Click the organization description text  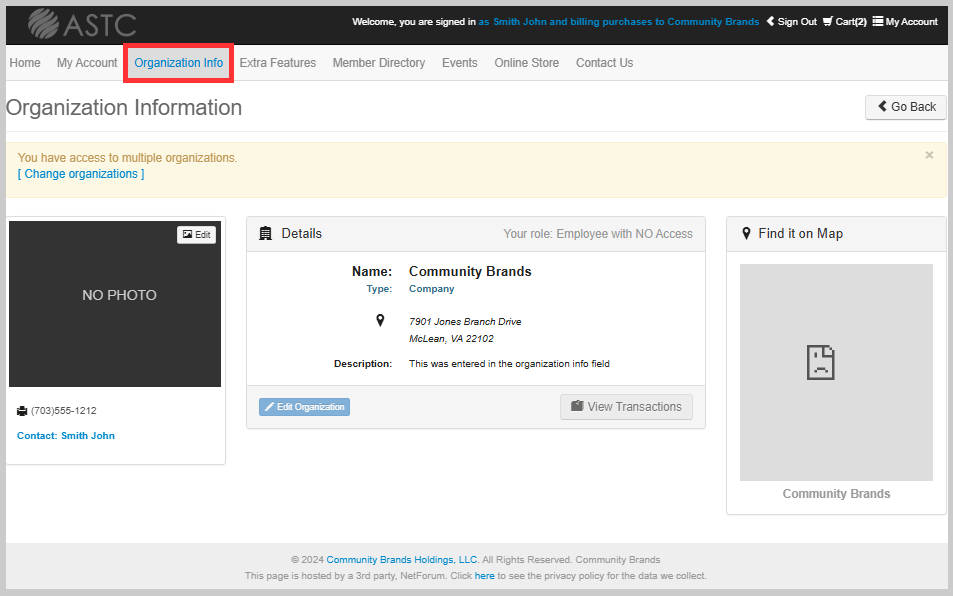point(509,363)
